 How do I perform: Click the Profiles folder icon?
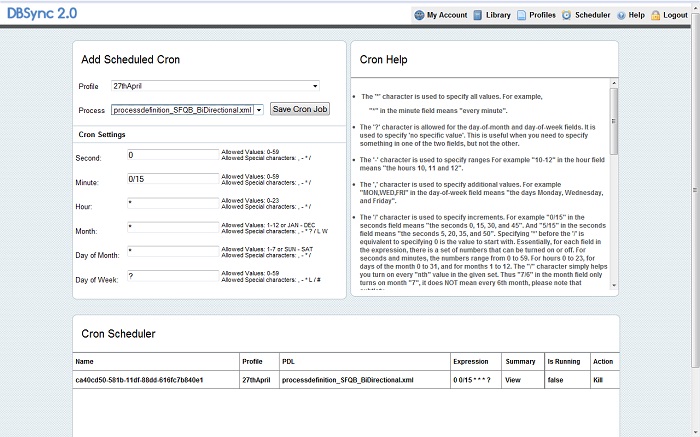pyautogui.click(x=520, y=15)
